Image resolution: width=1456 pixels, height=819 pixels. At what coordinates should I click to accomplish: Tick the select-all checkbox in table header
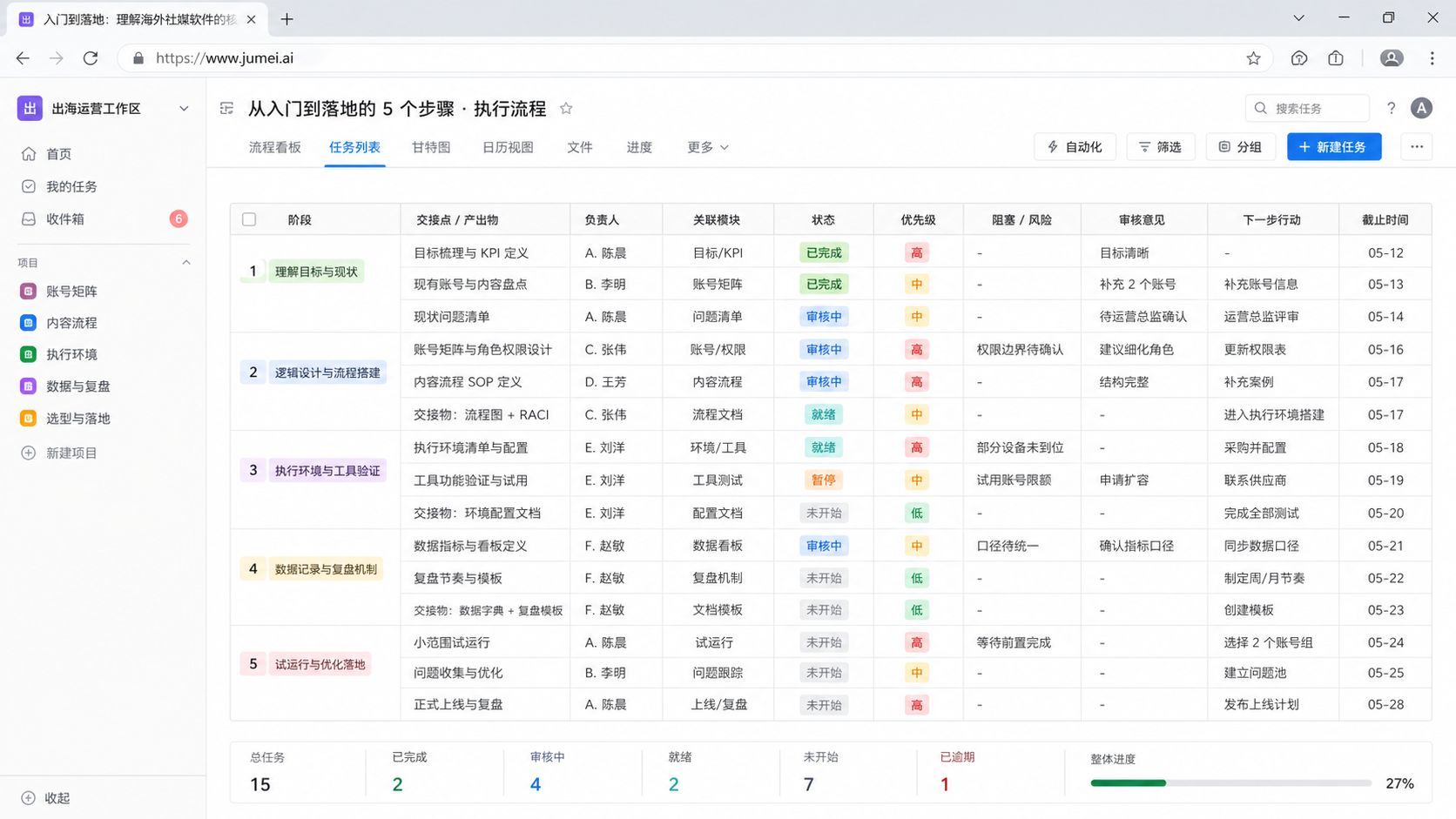(249, 219)
